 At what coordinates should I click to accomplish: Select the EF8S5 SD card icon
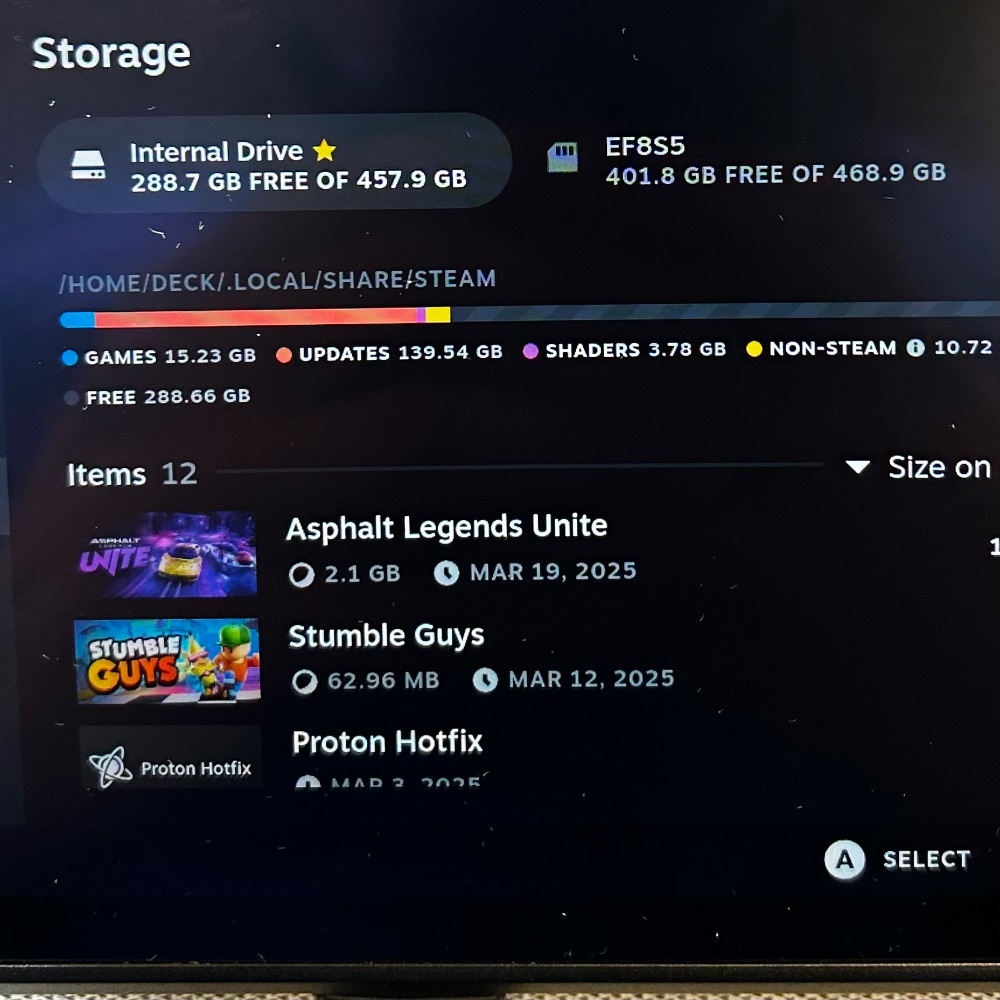pos(562,158)
